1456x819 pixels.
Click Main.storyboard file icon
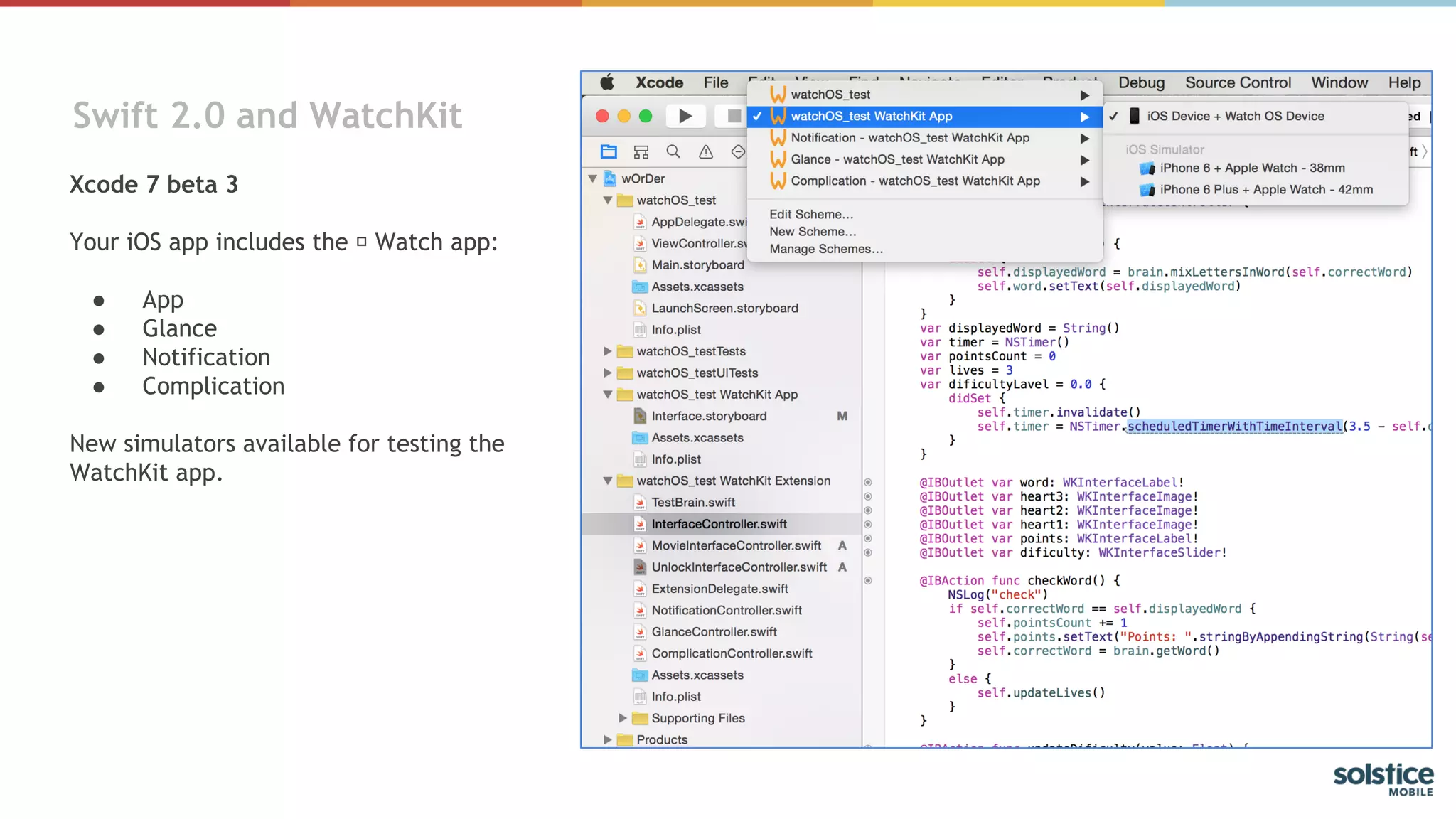pyautogui.click(x=640, y=265)
